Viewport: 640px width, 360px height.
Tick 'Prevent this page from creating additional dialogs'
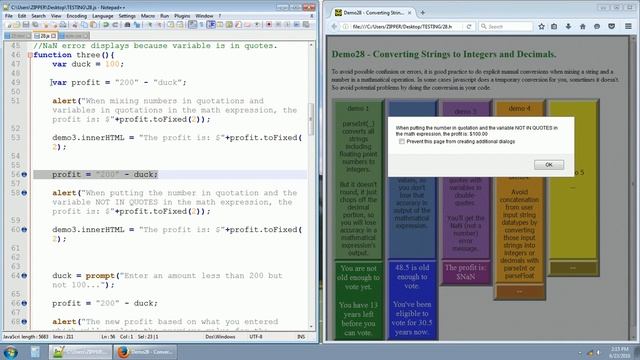tap(402, 142)
